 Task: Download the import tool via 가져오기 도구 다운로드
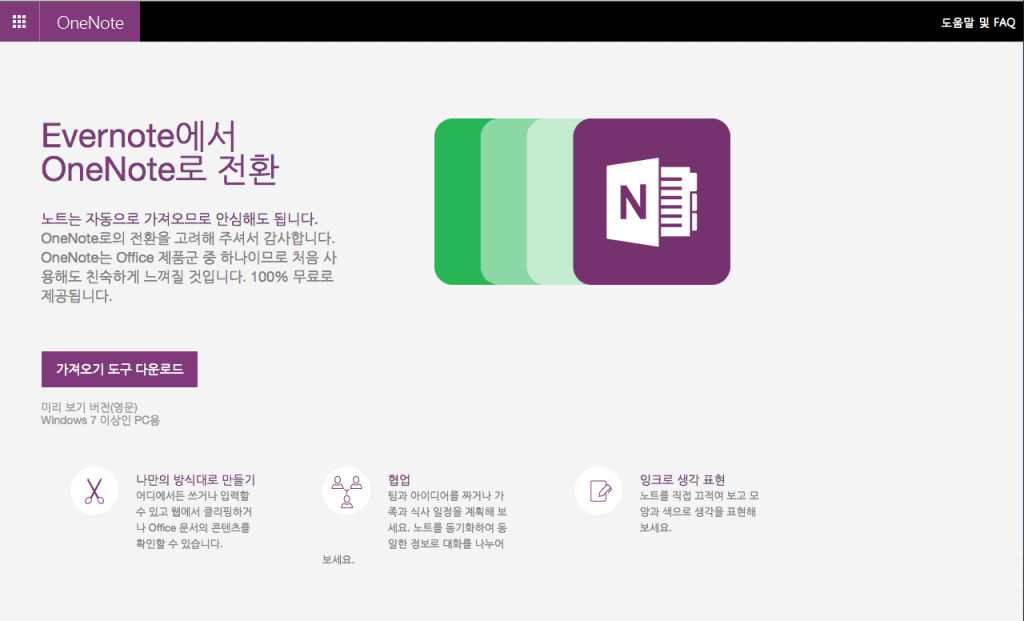pyautogui.click(x=118, y=369)
